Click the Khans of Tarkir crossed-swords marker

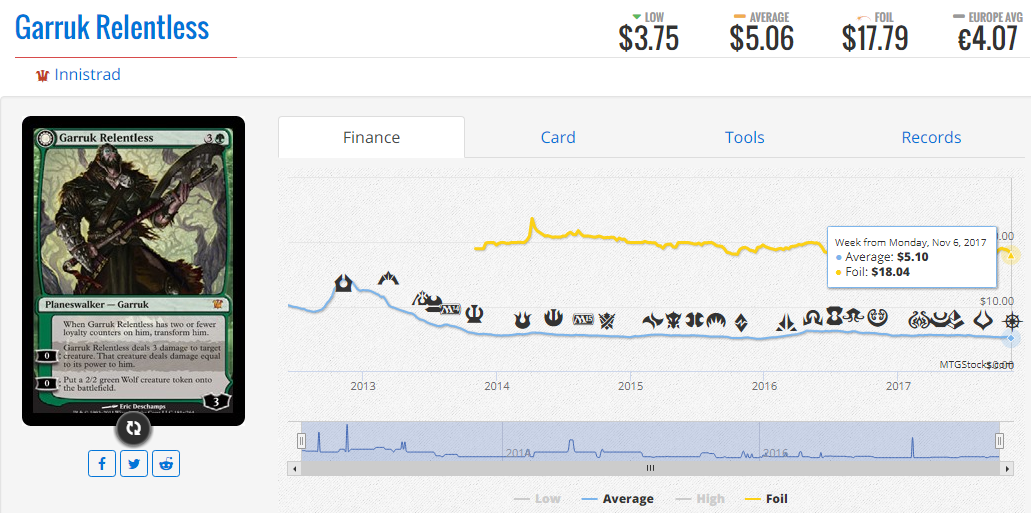tap(607, 320)
